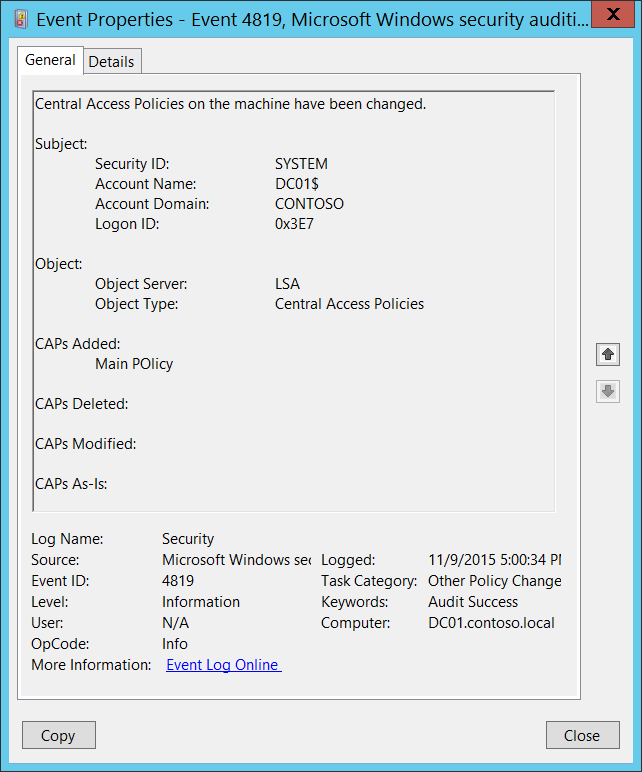Viewport: 642px width, 772px height.
Task: Click the 'Security ID:' field label
Action: 132,163
